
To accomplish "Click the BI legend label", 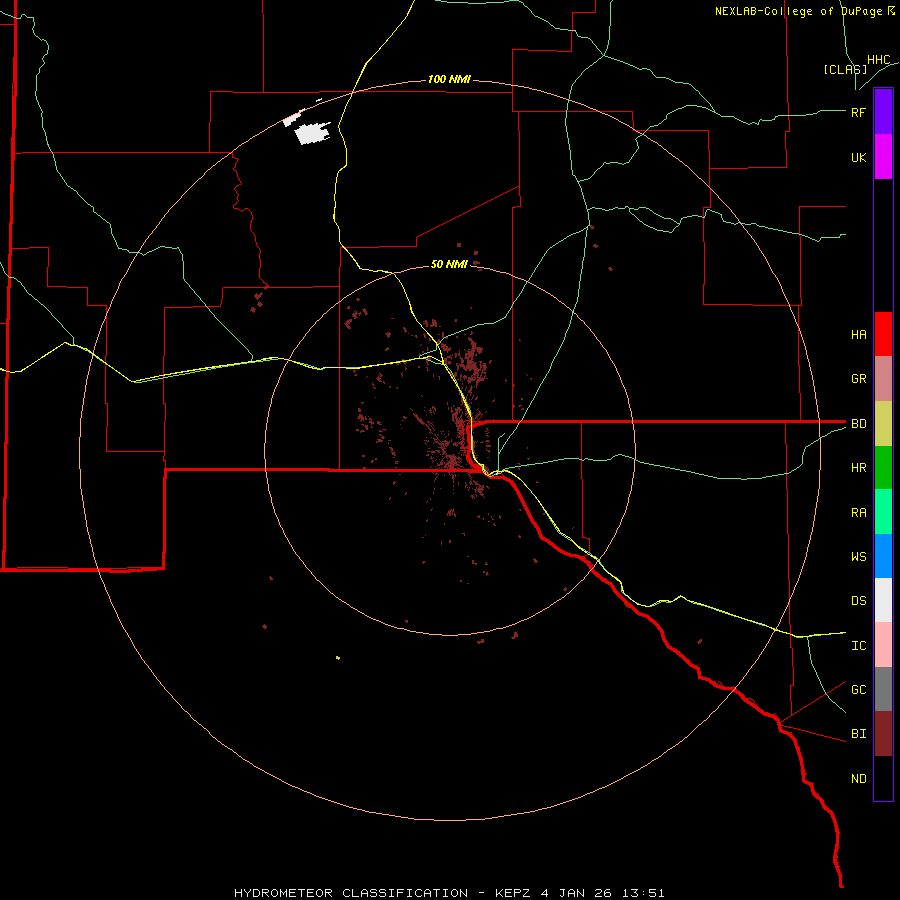I will click(858, 734).
